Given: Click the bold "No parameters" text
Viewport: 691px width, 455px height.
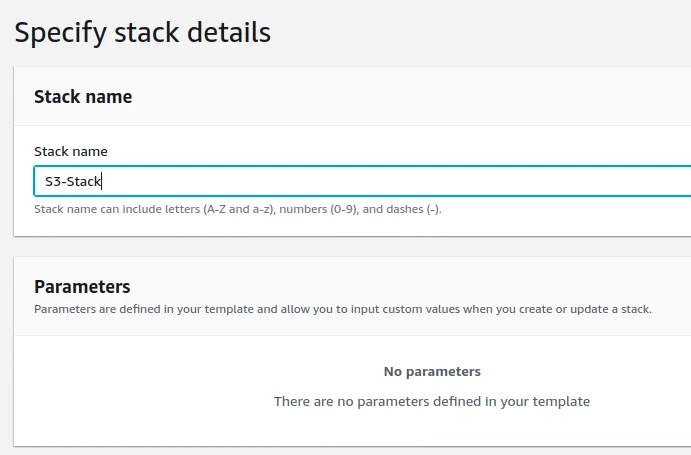Looking at the screenshot, I should (432, 371).
